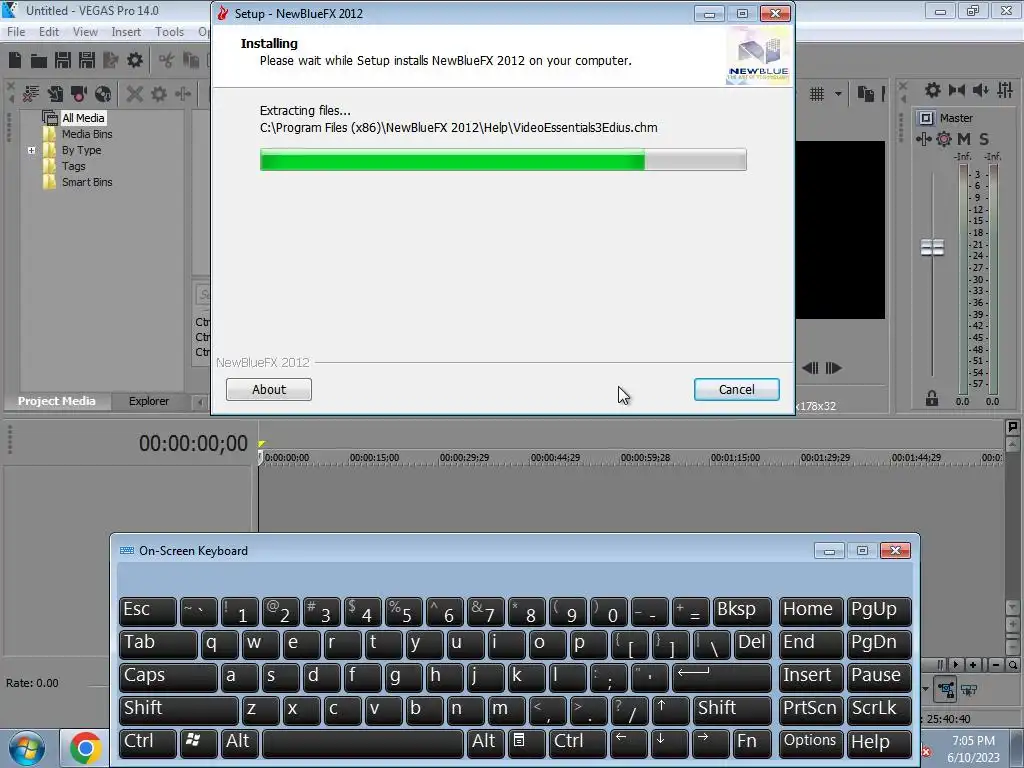Open Project Properties gear in main toolbar
Image resolution: width=1024 pixels, height=768 pixels.
point(135,61)
